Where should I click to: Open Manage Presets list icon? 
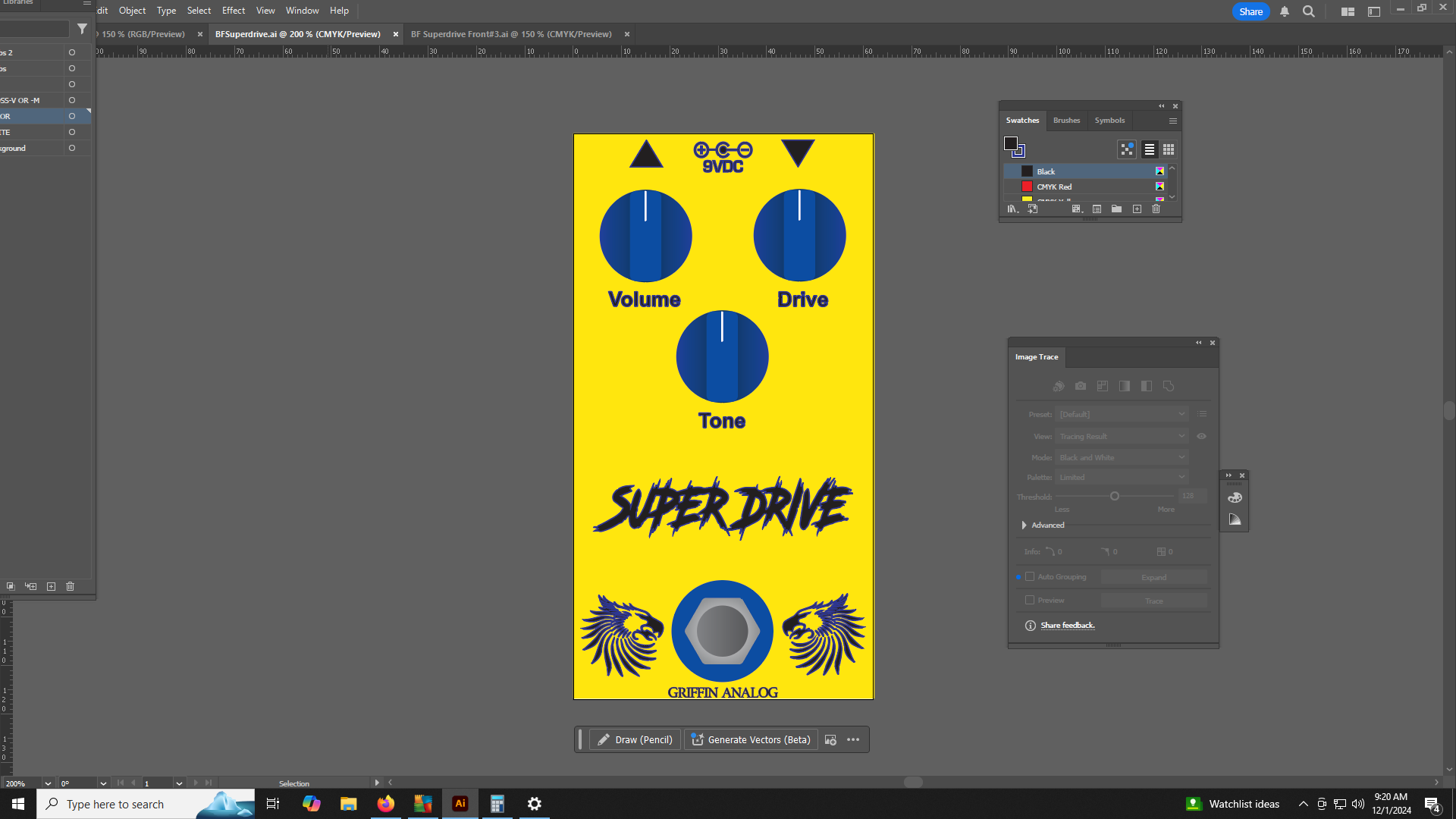1202,414
